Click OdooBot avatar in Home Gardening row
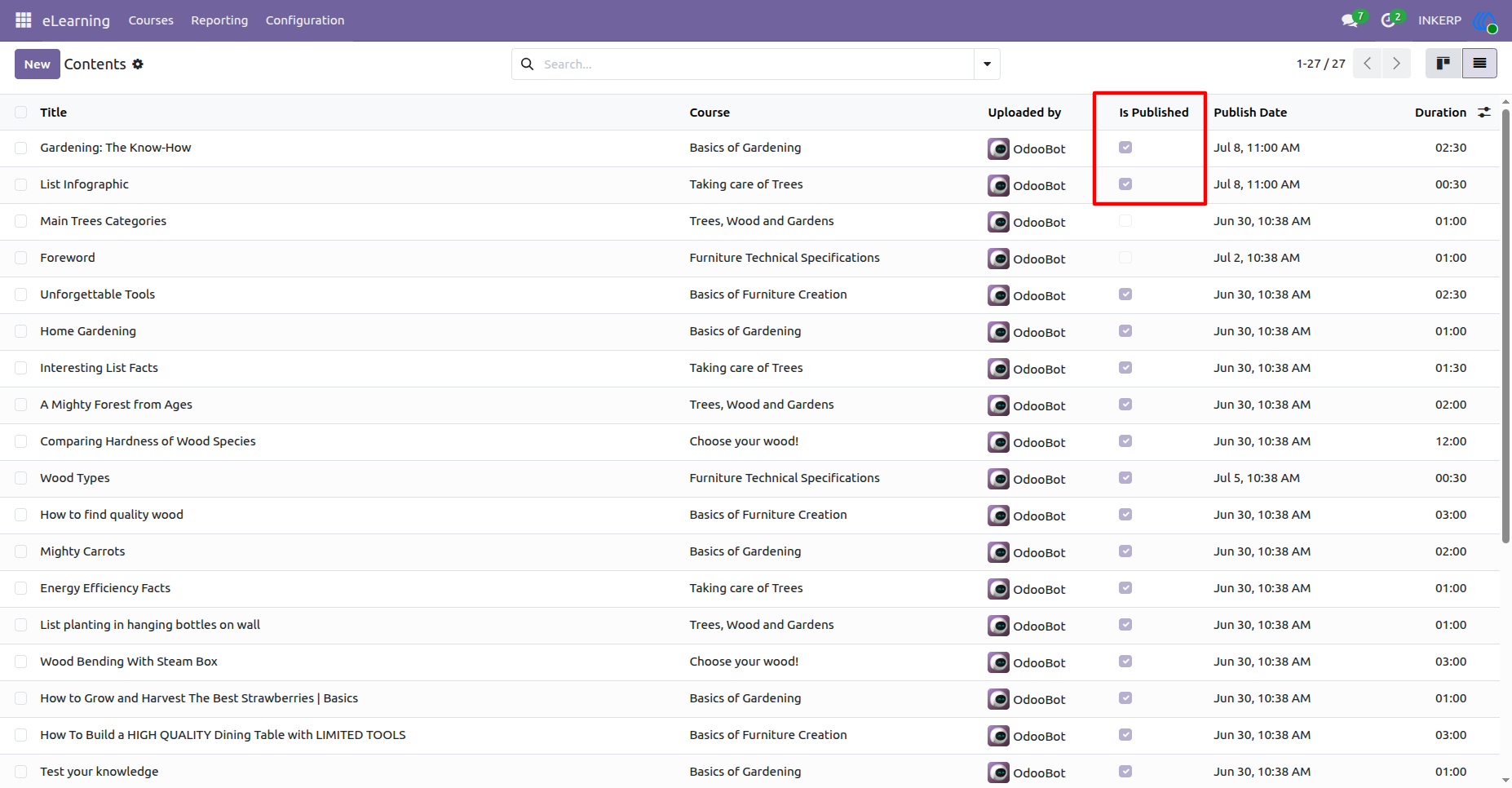Image resolution: width=1512 pixels, height=788 pixels. point(998,332)
